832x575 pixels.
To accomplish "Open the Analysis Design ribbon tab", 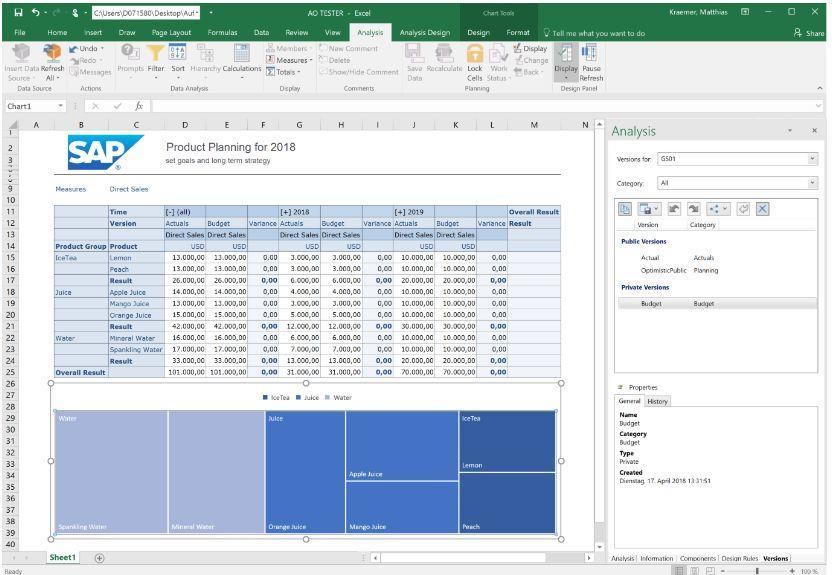I will point(424,32).
